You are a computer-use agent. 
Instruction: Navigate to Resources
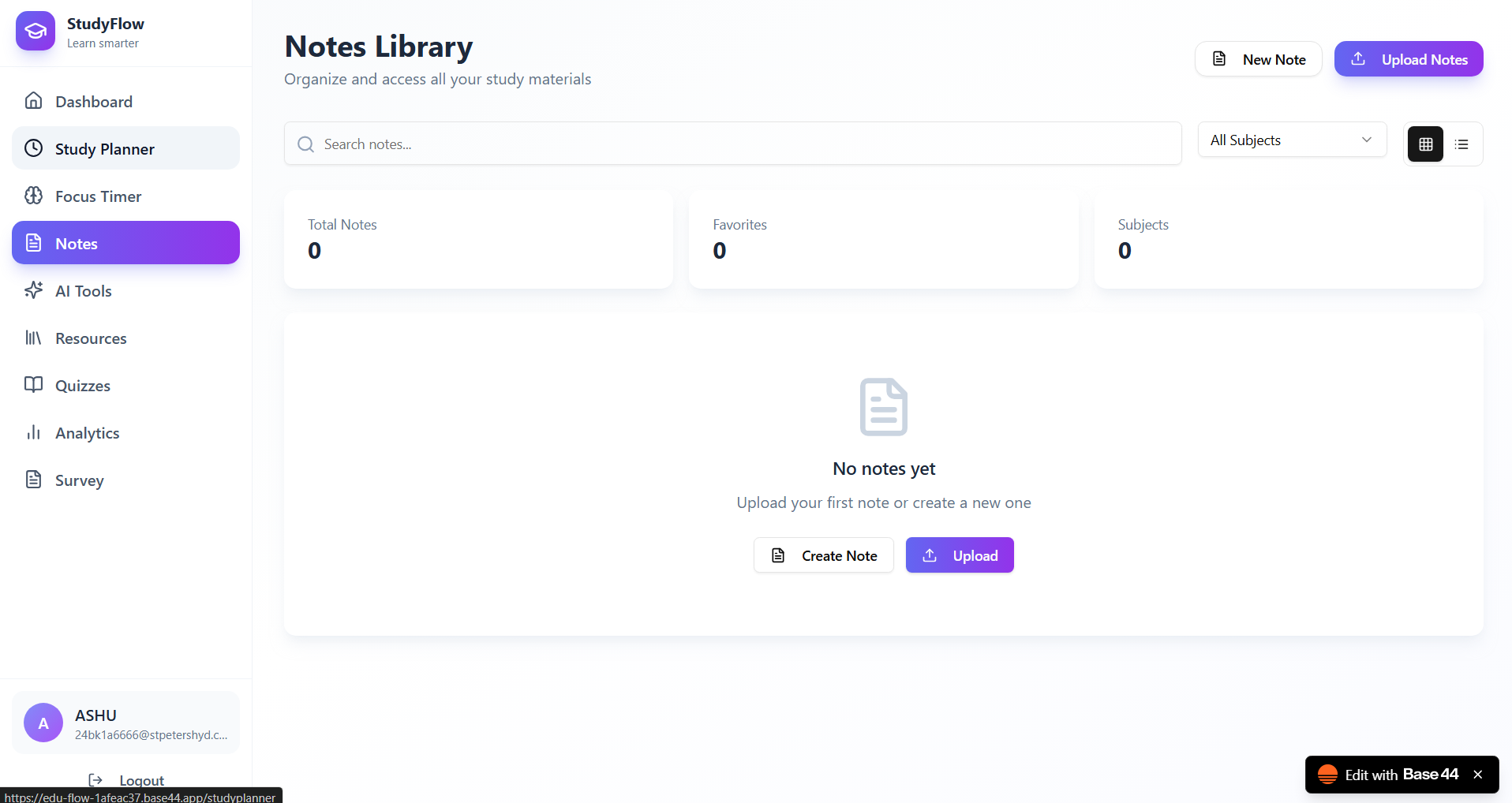click(125, 338)
